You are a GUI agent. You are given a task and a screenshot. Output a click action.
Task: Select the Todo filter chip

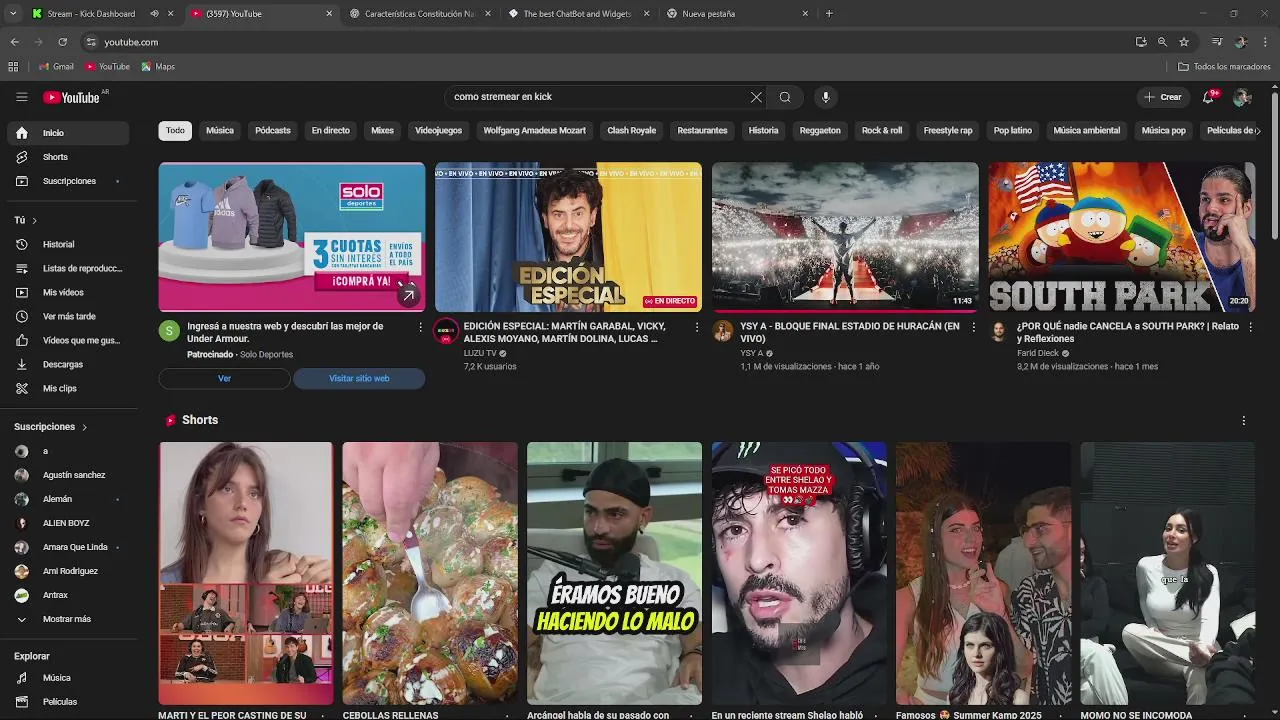pyautogui.click(x=175, y=131)
